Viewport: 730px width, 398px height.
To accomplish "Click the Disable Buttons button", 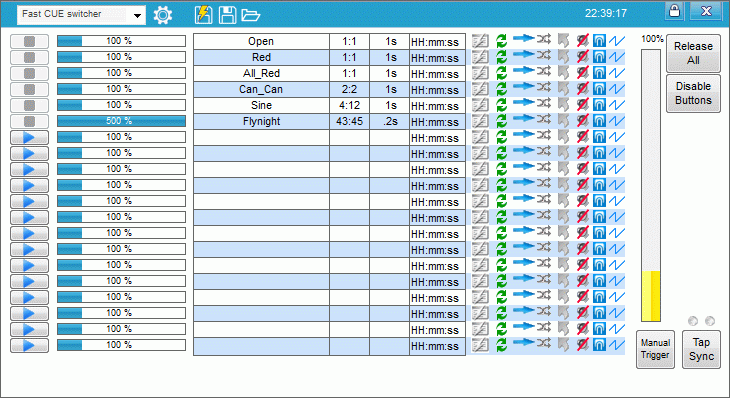I will (x=693, y=93).
